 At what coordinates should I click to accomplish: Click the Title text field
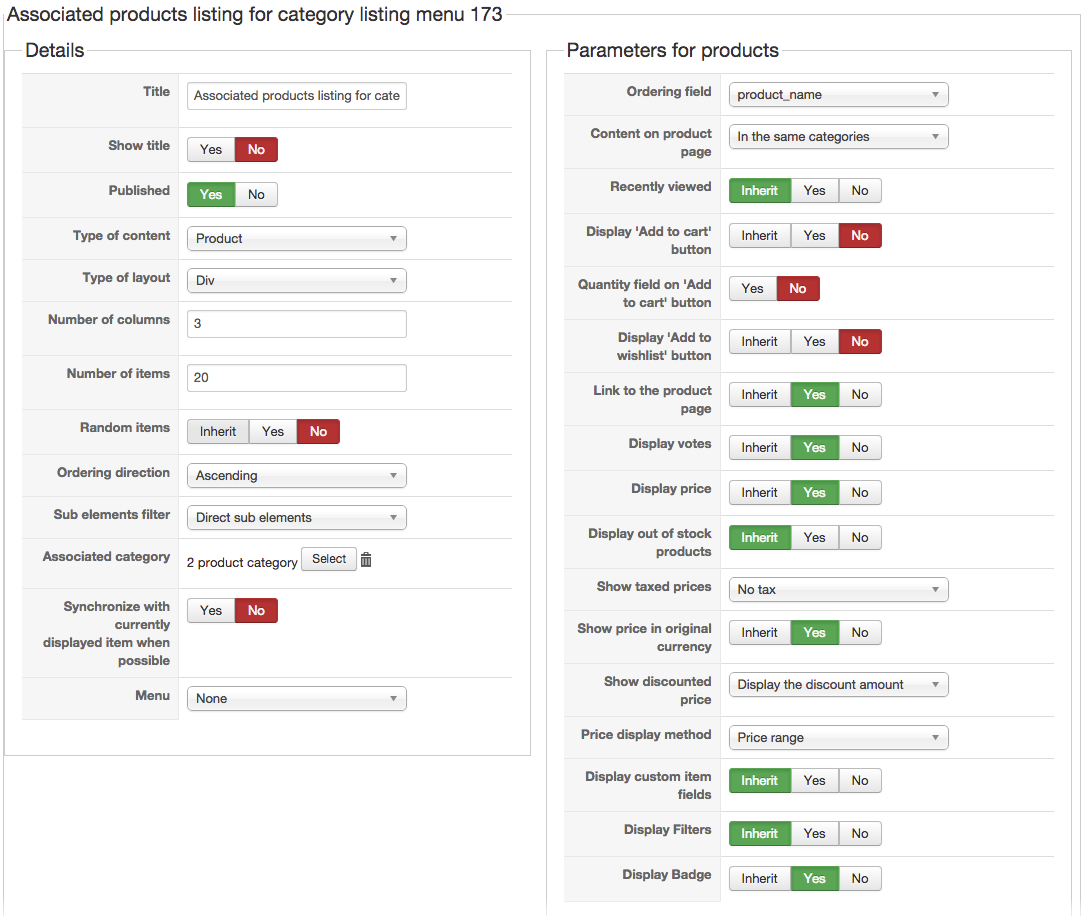click(x=296, y=95)
